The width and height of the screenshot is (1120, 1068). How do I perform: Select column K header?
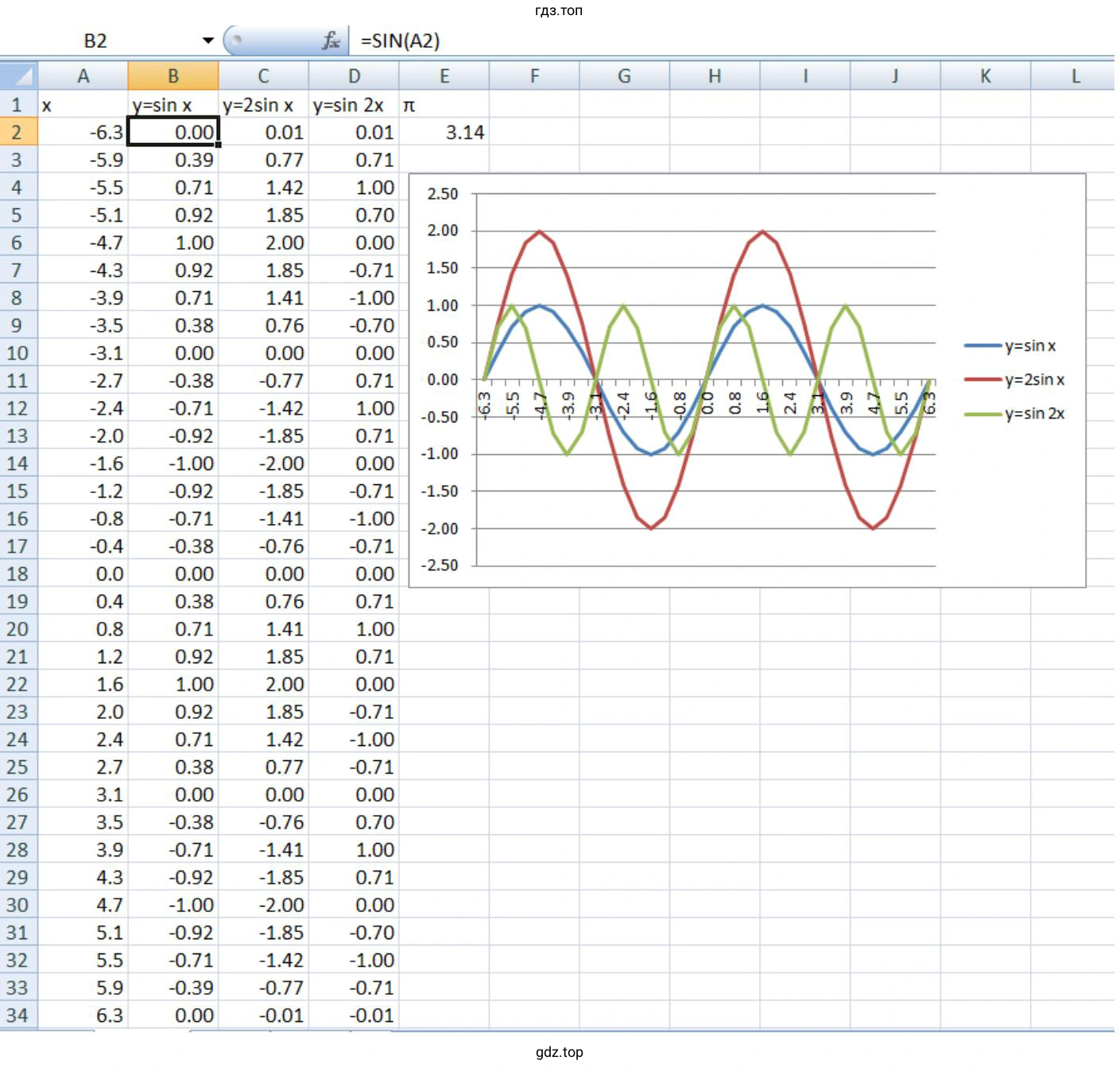pos(986,76)
